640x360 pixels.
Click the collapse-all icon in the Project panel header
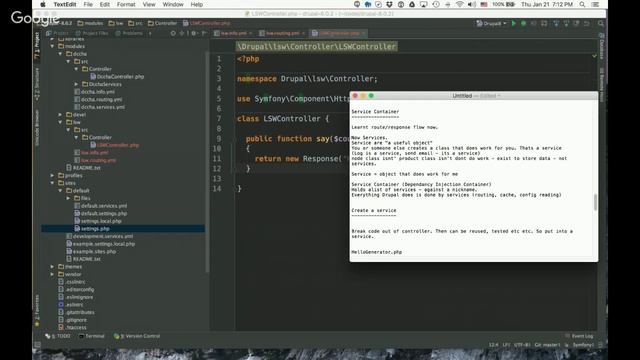pos(182,33)
